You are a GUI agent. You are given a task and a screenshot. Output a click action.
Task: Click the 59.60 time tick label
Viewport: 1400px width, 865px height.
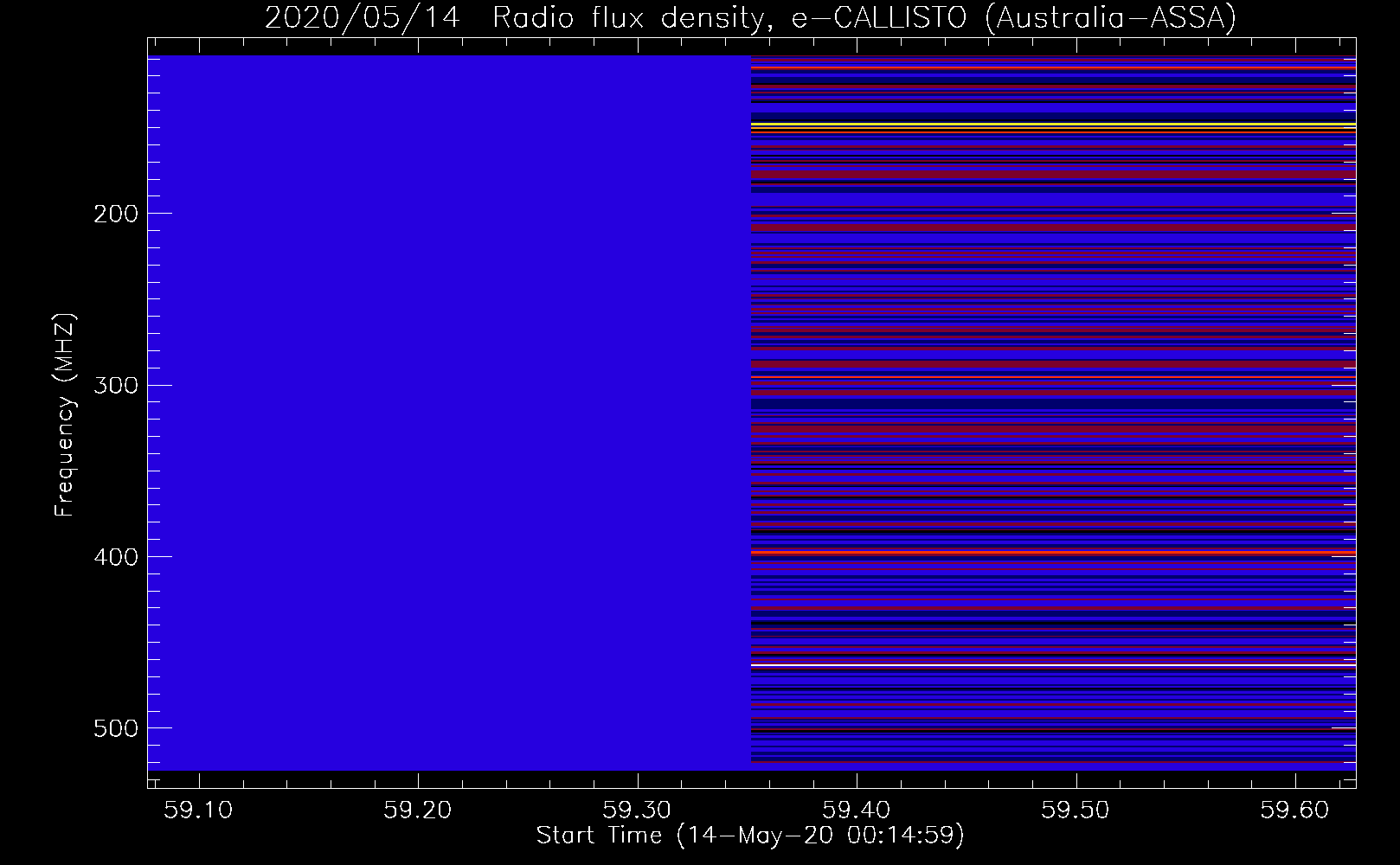pyautogui.click(x=1295, y=810)
